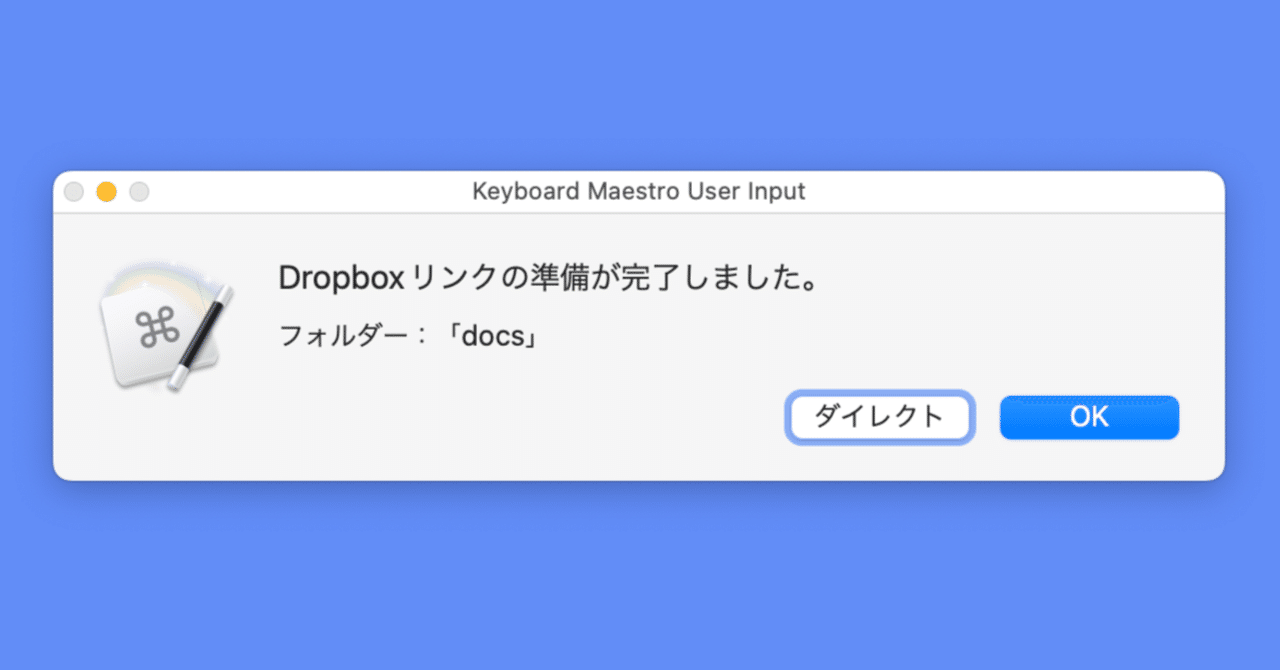
Task: Click the フォルダー label line
Action: [x=340, y=336]
